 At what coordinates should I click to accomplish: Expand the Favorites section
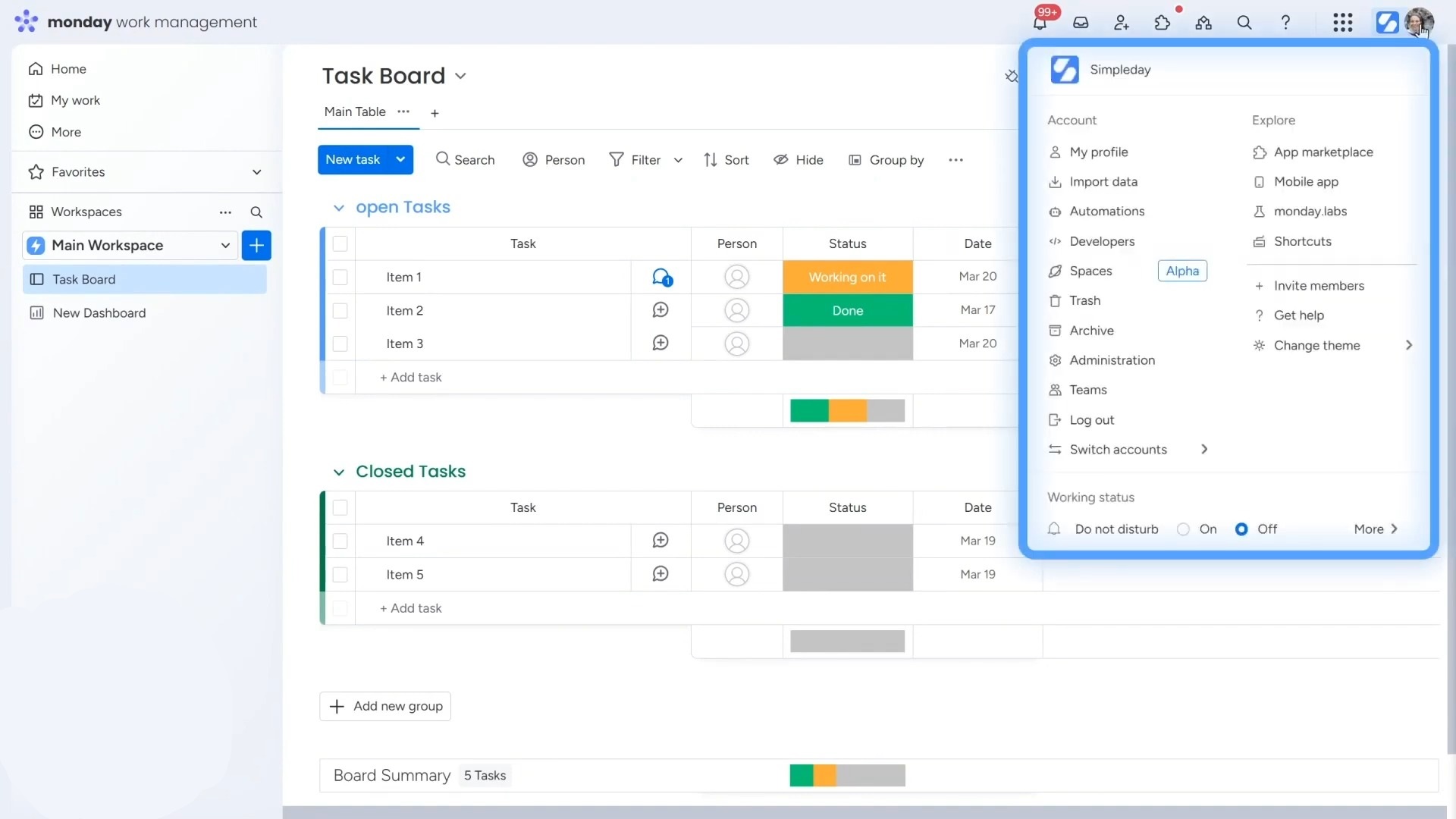click(257, 172)
